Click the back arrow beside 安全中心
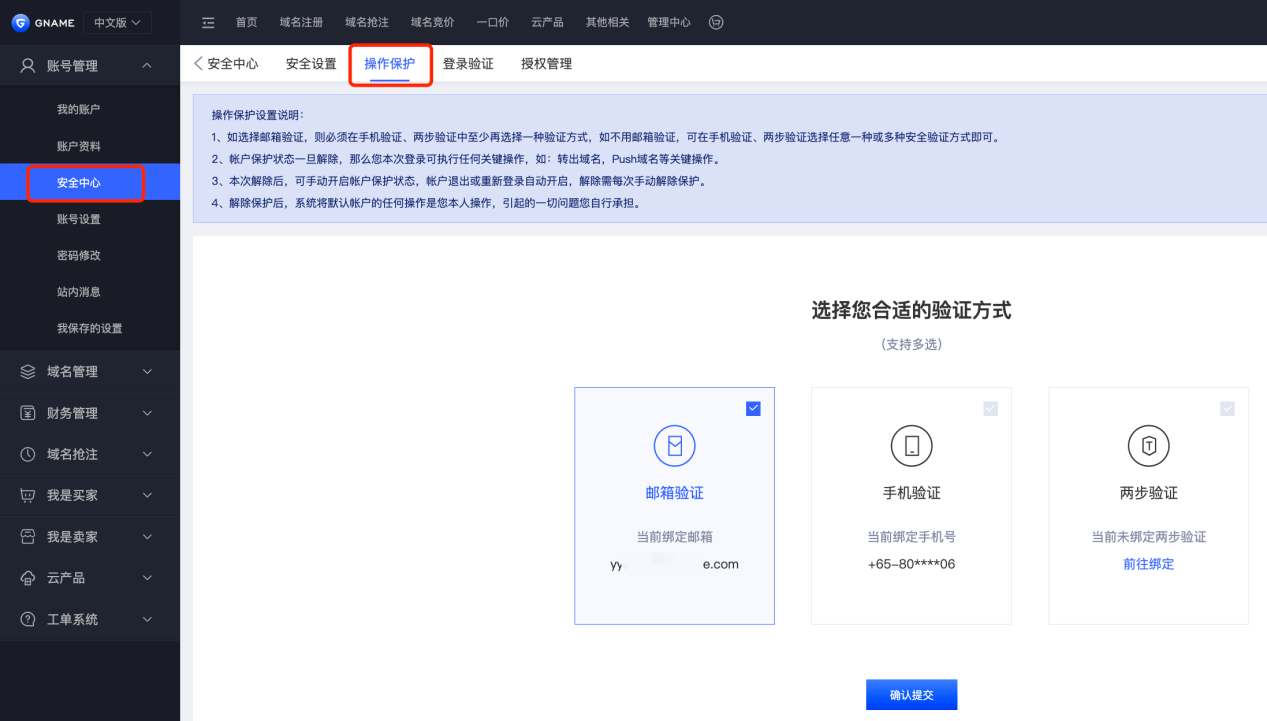This screenshot has width=1267, height=721. pos(198,63)
